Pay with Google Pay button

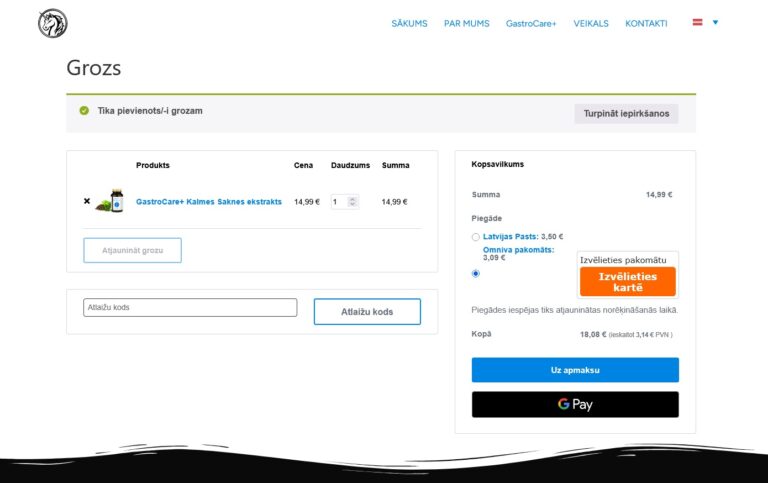[575, 404]
